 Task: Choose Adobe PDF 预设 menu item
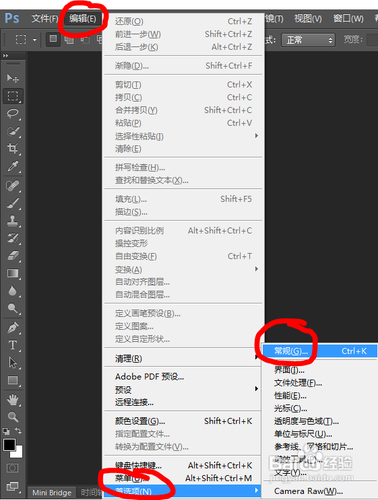[183, 377]
